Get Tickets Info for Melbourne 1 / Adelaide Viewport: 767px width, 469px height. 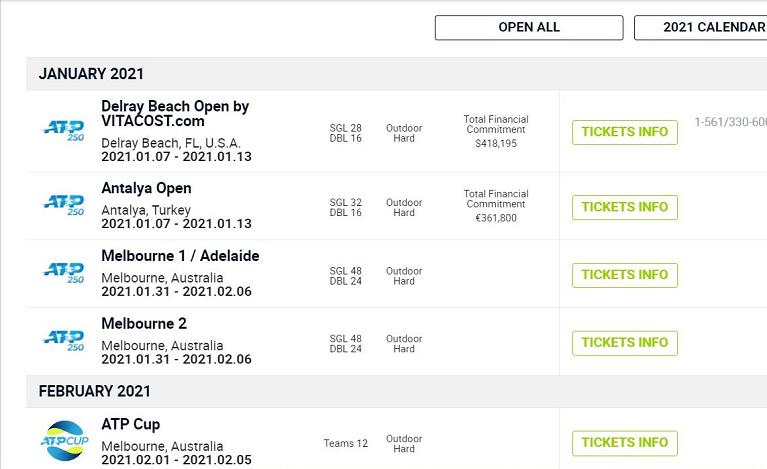tap(624, 275)
